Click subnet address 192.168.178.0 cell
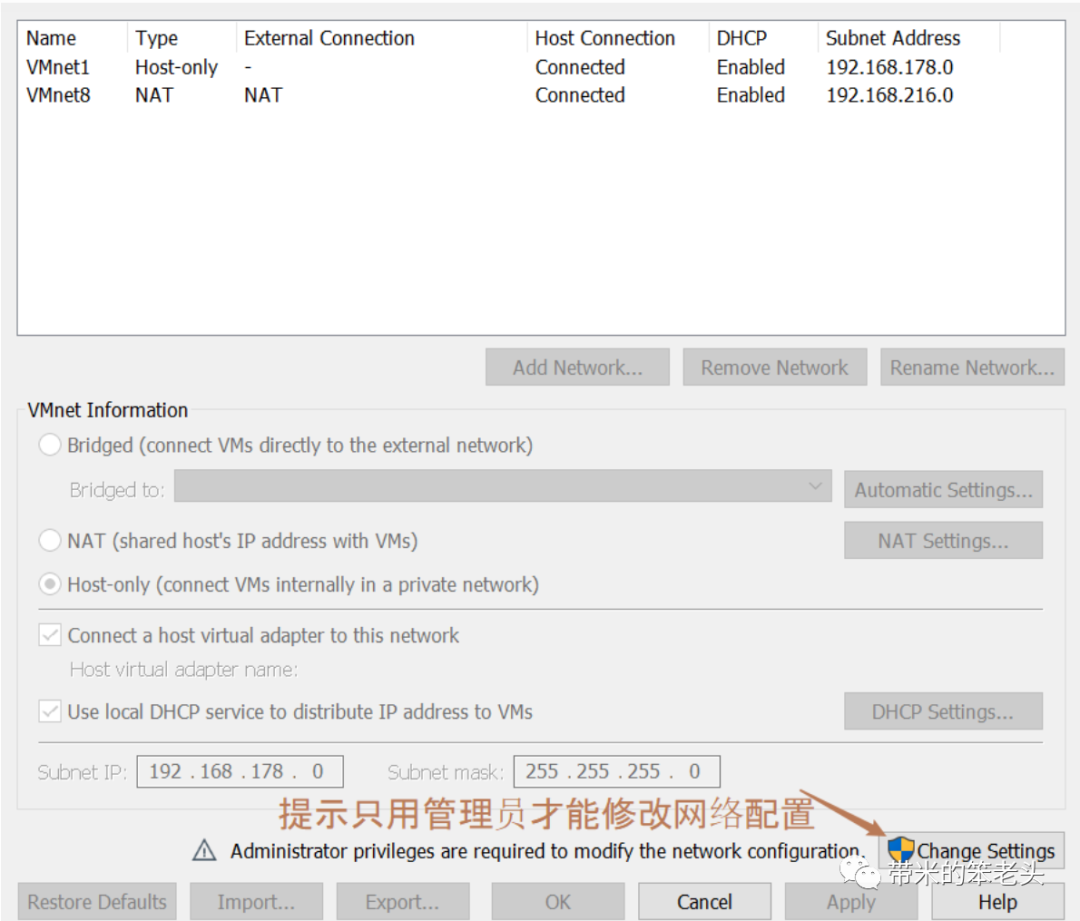This screenshot has height=921, width=1080. 890,67
